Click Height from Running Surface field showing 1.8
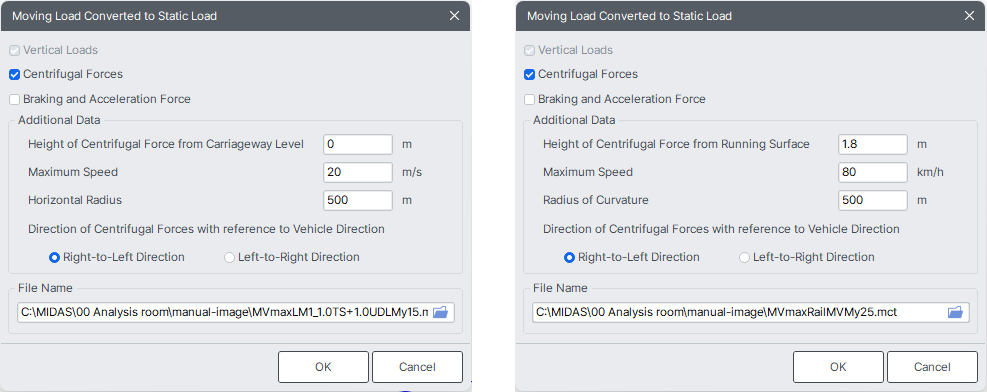 coord(873,144)
